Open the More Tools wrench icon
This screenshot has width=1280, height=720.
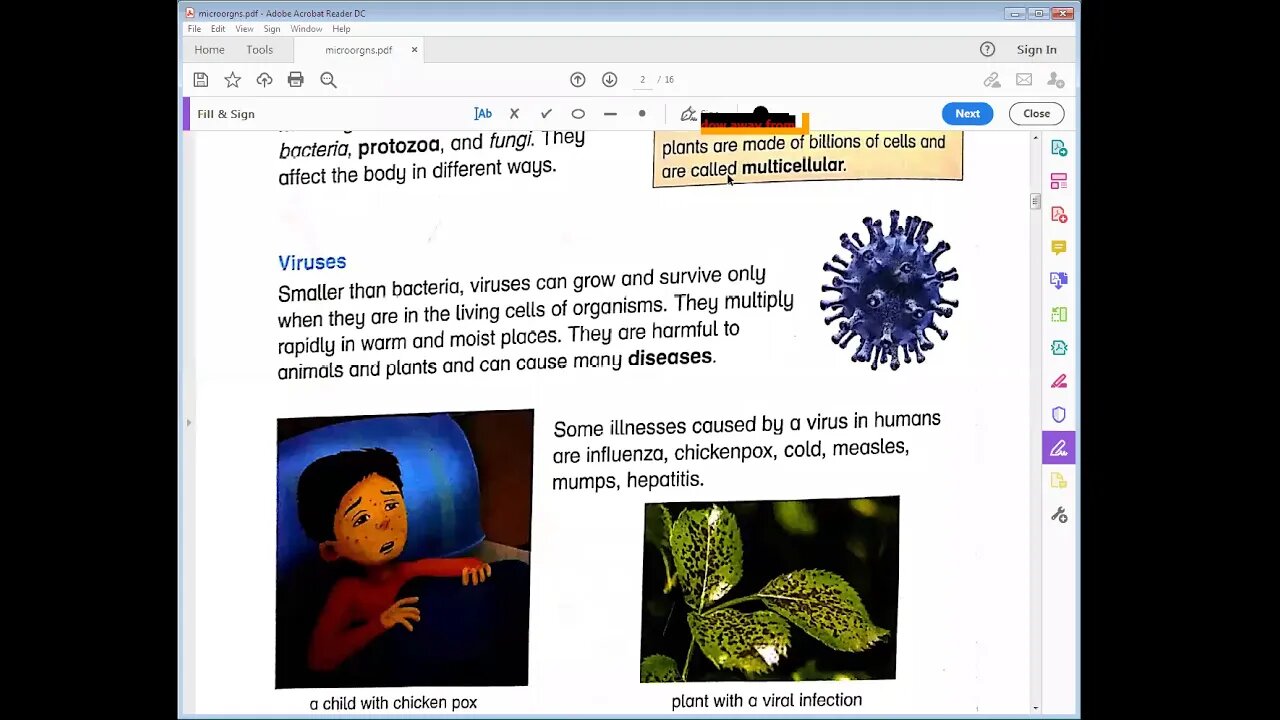click(x=1059, y=515)
